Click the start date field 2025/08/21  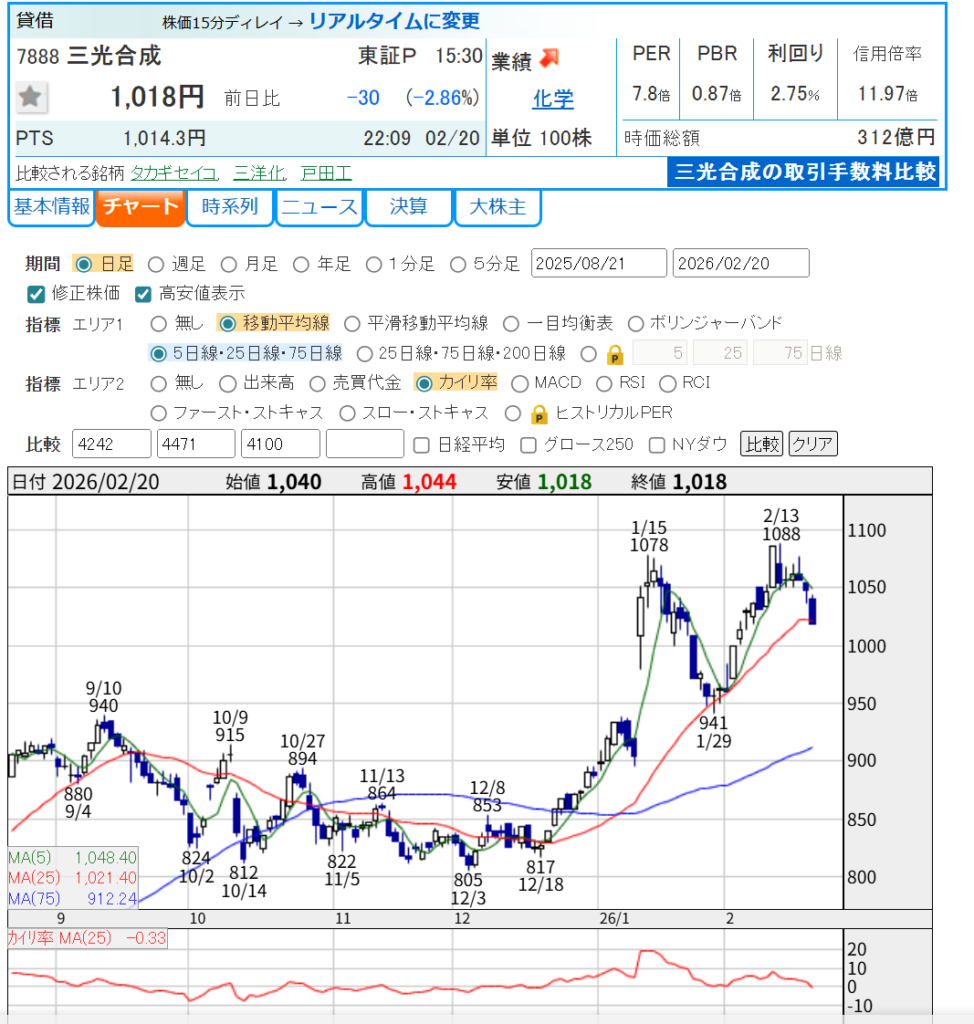click(x=598, y=264)
